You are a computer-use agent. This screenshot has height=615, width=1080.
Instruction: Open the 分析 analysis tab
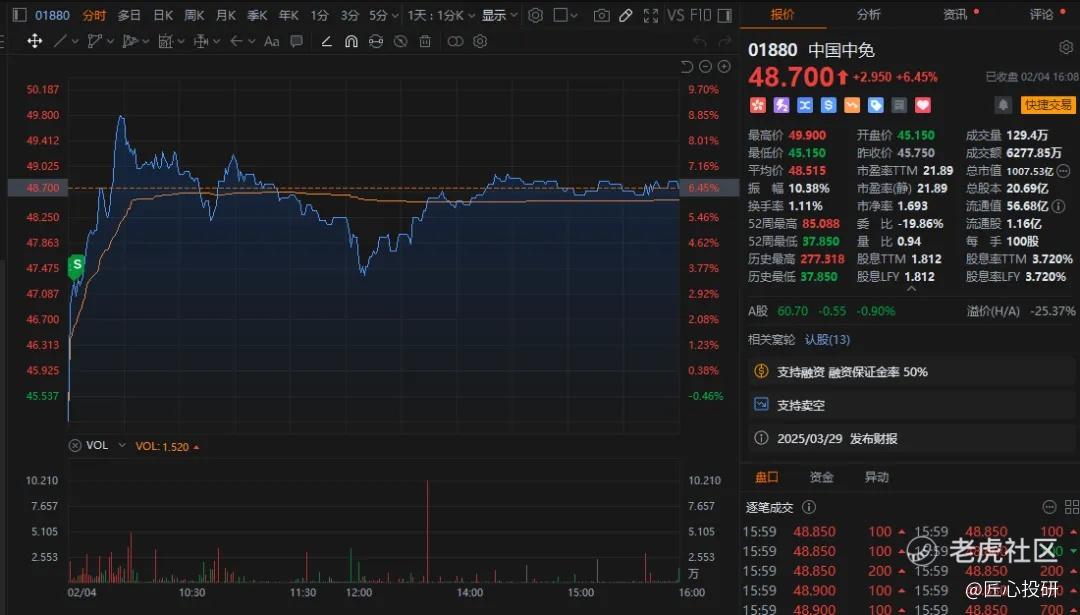pyautogui.click(x=869, y=14)
